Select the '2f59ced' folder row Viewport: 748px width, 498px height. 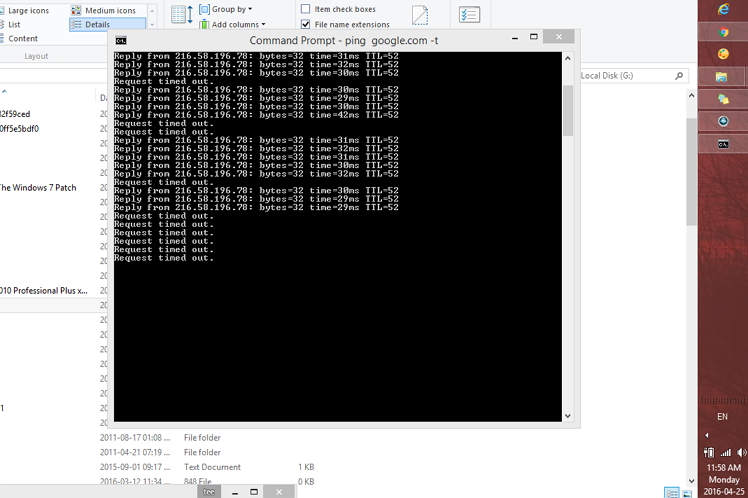click(x=15, y=114)
